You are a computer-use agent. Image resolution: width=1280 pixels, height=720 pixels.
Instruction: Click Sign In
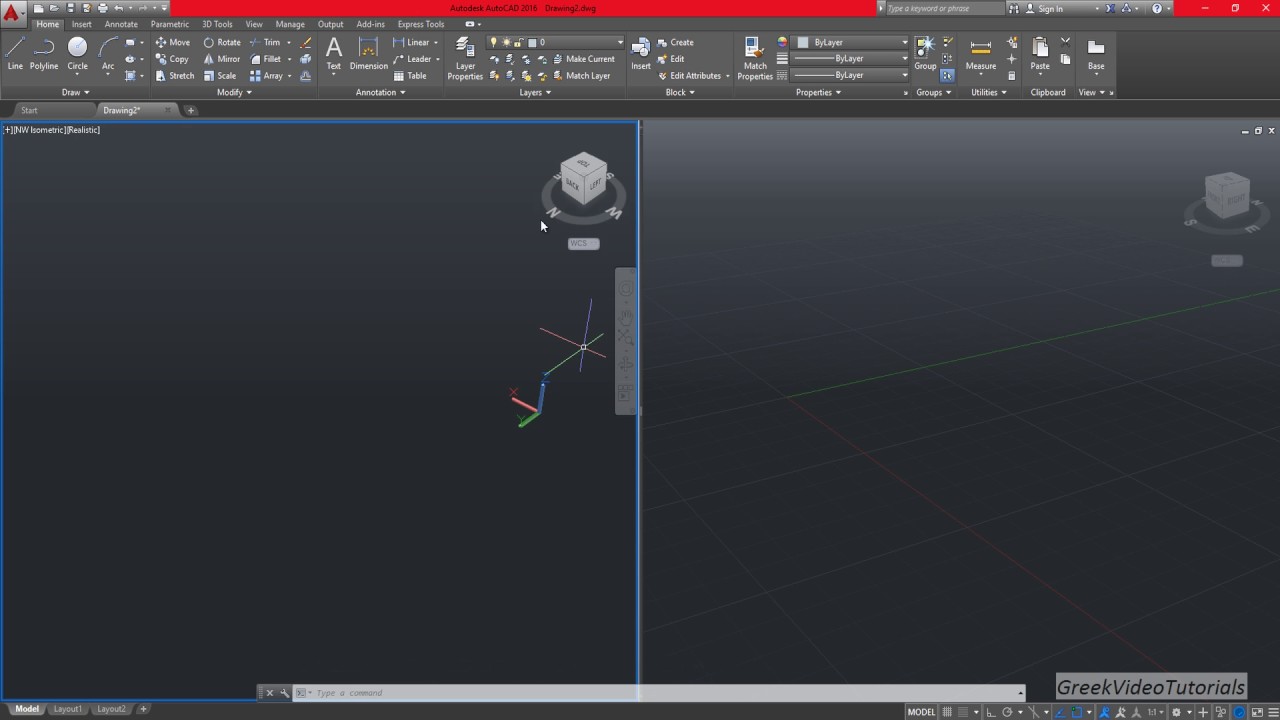1051,8
